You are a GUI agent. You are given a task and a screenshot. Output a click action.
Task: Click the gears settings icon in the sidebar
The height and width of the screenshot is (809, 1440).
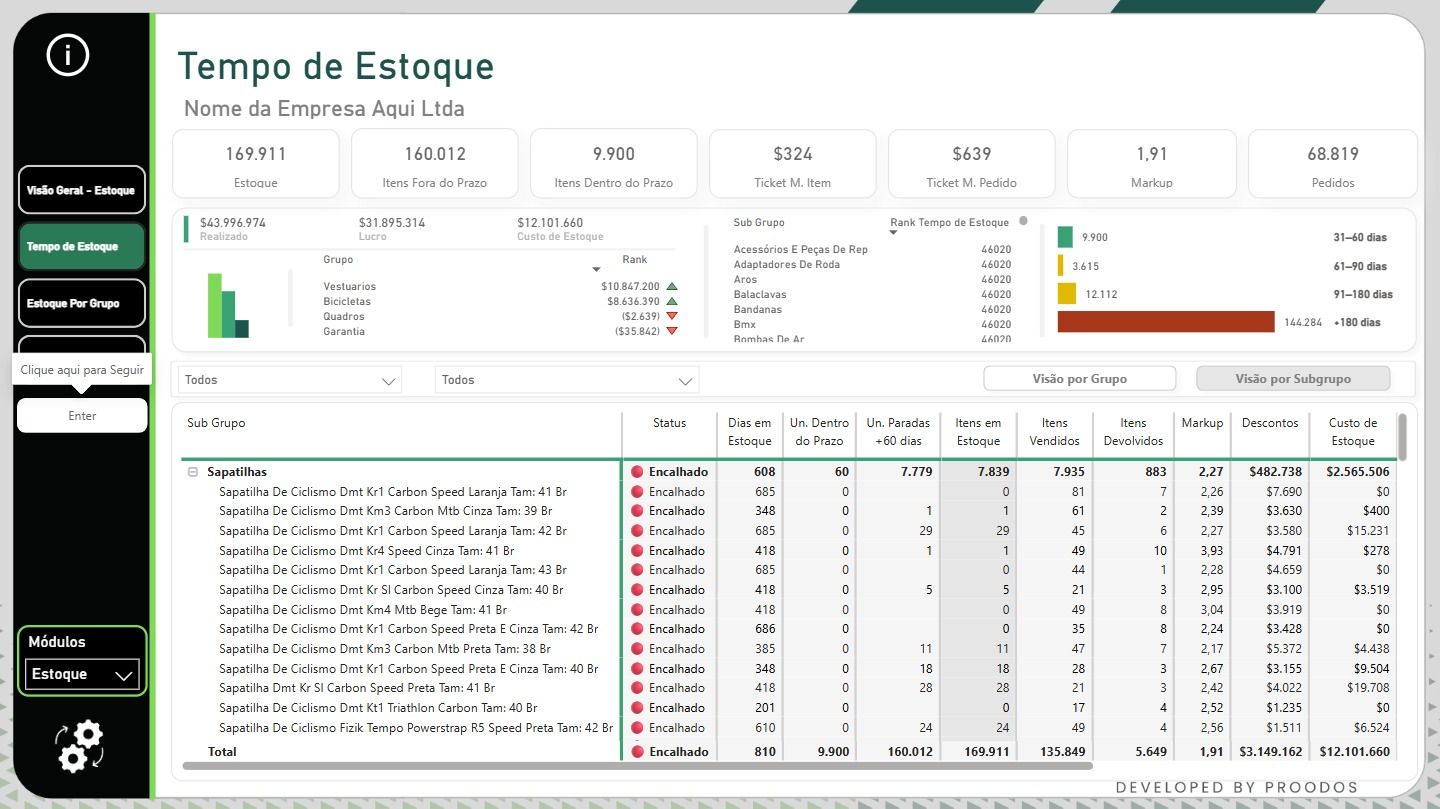click(x=79, y=746)
